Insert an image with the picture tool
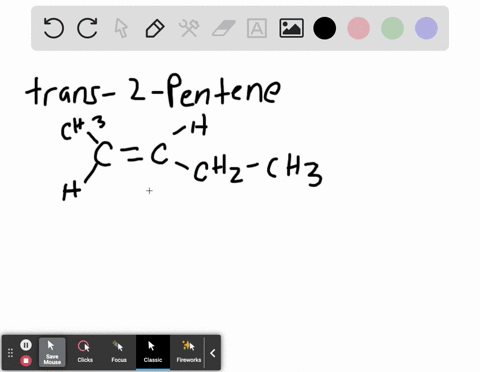The width and height of the screenshot is (480, 372). [291, 28]
